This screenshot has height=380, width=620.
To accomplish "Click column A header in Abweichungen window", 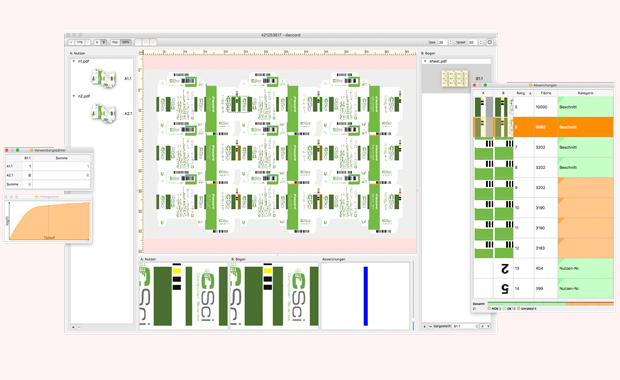I will (x=483, y=93).
